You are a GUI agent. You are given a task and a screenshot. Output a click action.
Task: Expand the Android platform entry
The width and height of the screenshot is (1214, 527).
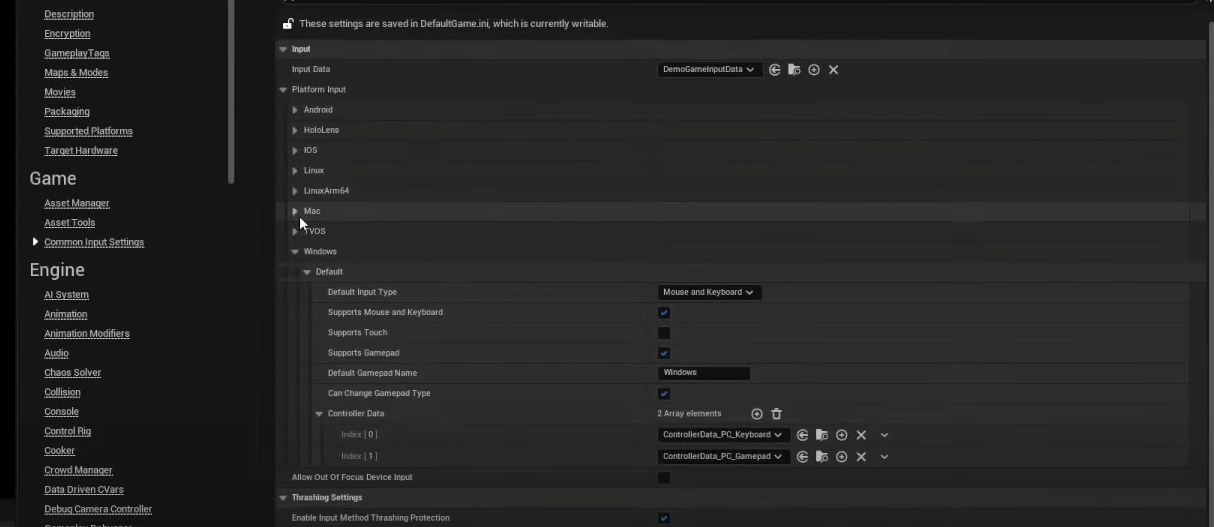(295, 110)
